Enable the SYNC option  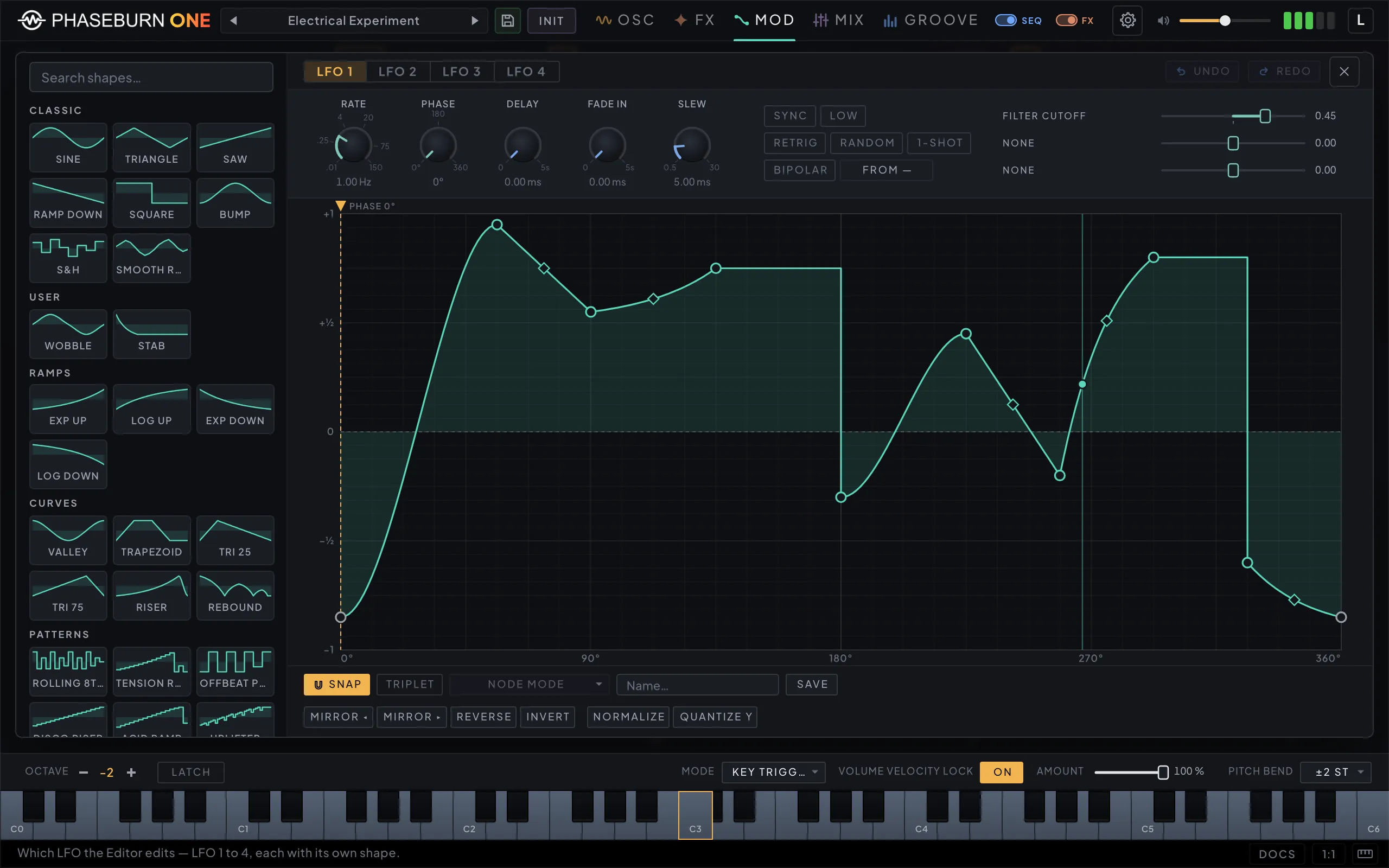790,116
